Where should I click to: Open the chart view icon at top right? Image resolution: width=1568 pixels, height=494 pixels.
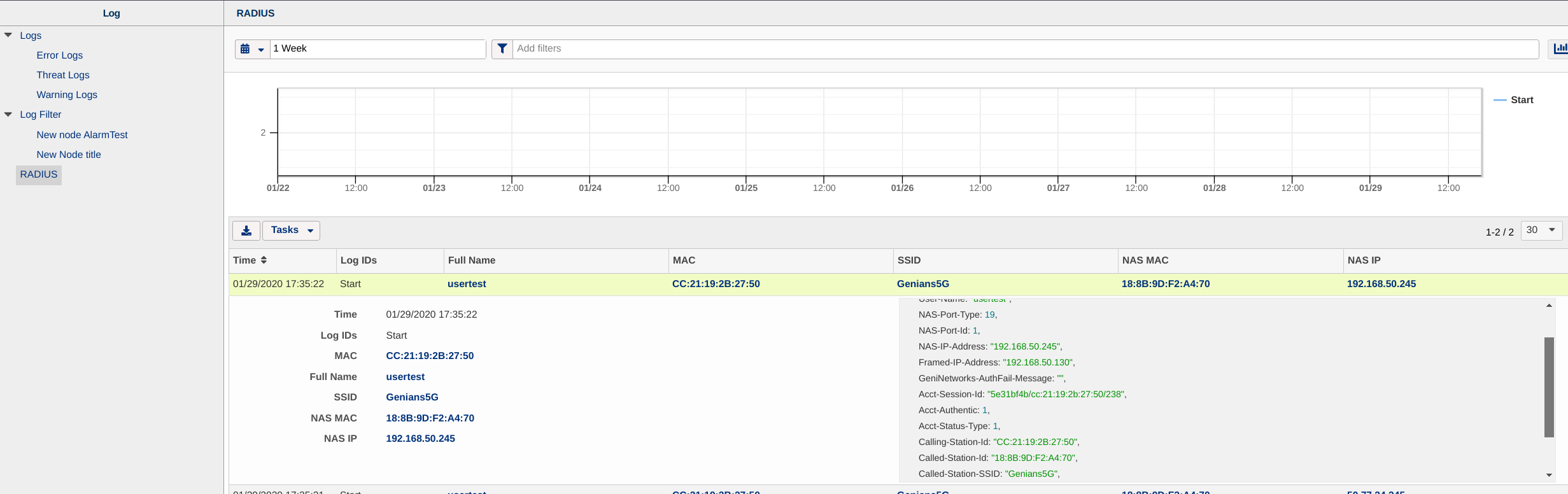point(1560,49)
